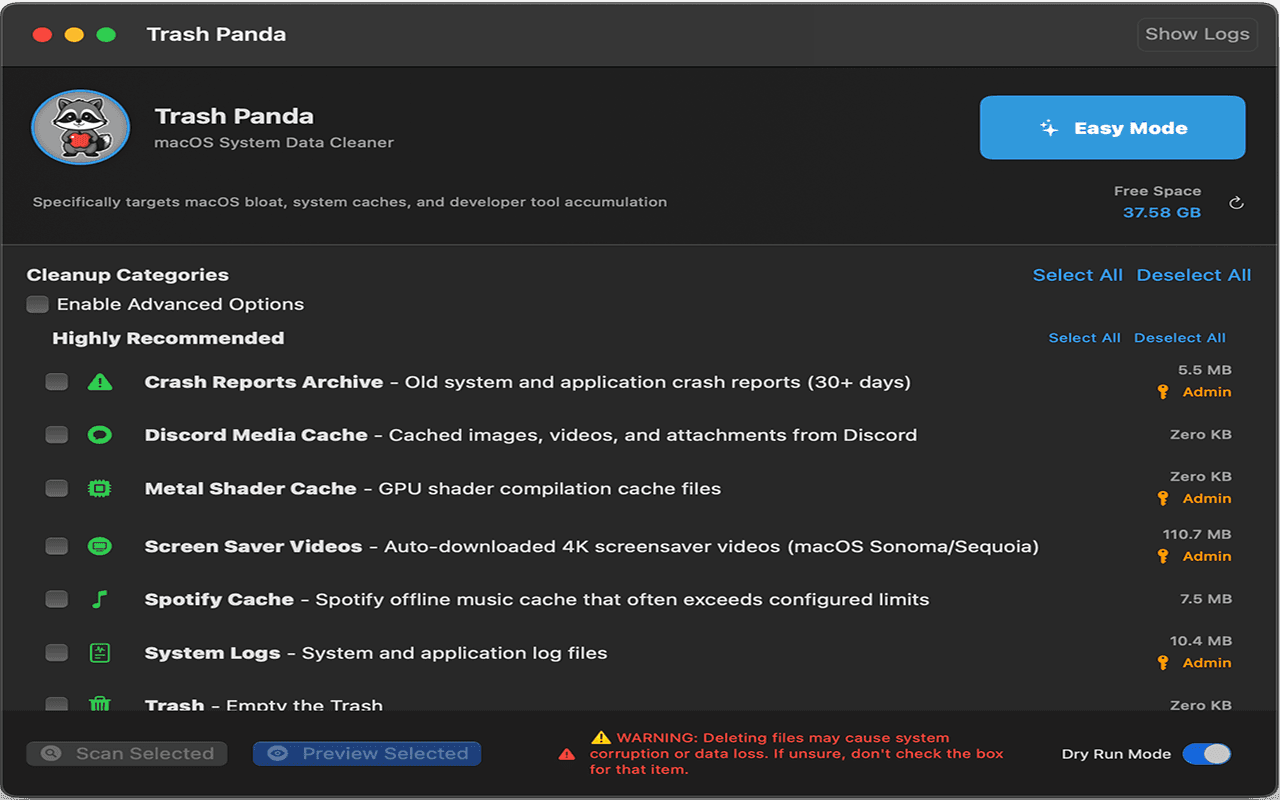Image resolution: width=1280 pixels, height=800 pixels.
Task: Enable Advanced Options checkbox
Action: (38, 304)
